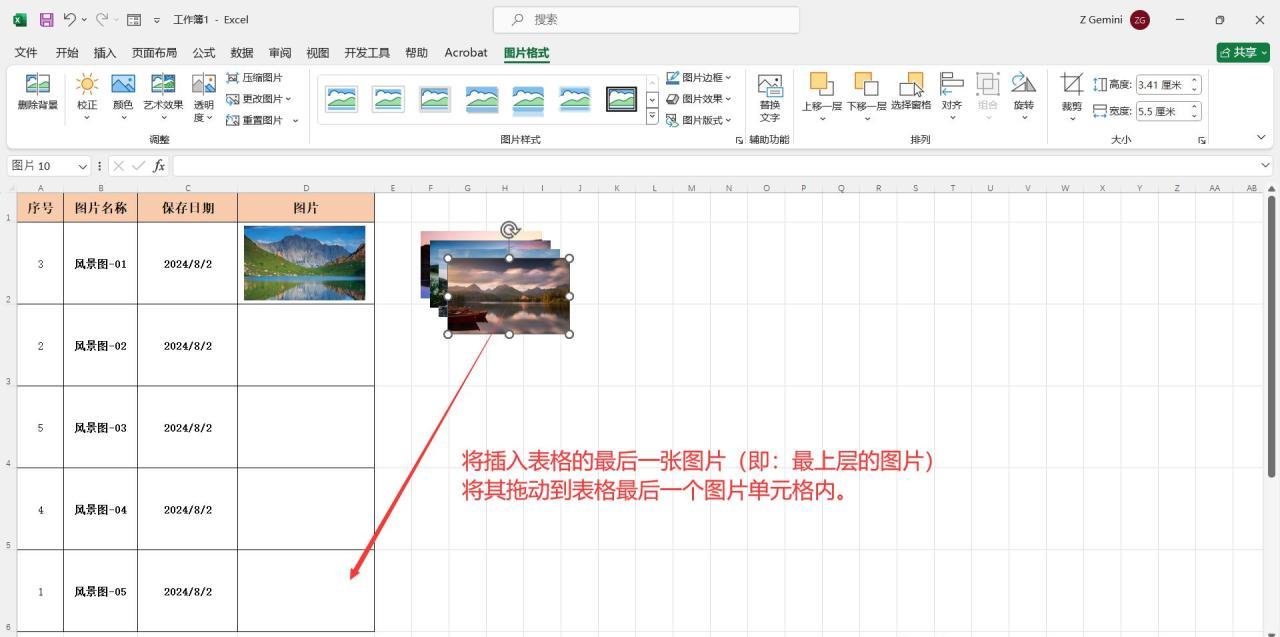Click the 保存日期 header cell
This screenshot has width=1280, height=637.
(188, 208)
